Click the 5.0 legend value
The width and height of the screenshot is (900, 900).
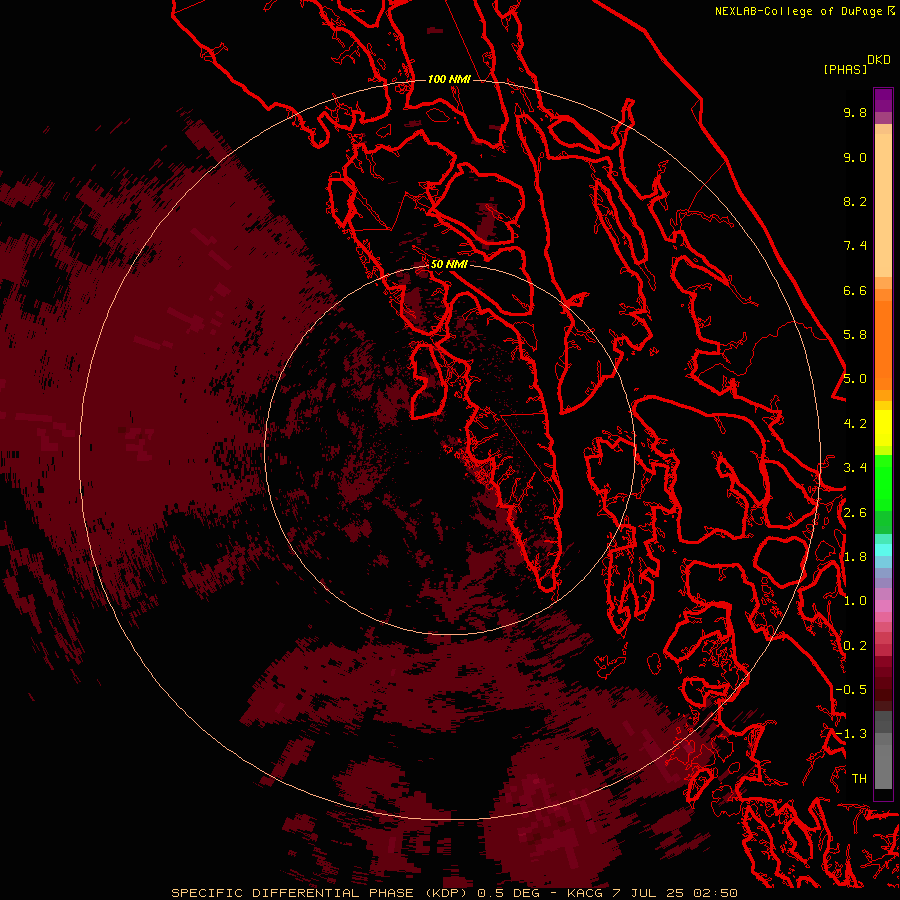[855, 379]
